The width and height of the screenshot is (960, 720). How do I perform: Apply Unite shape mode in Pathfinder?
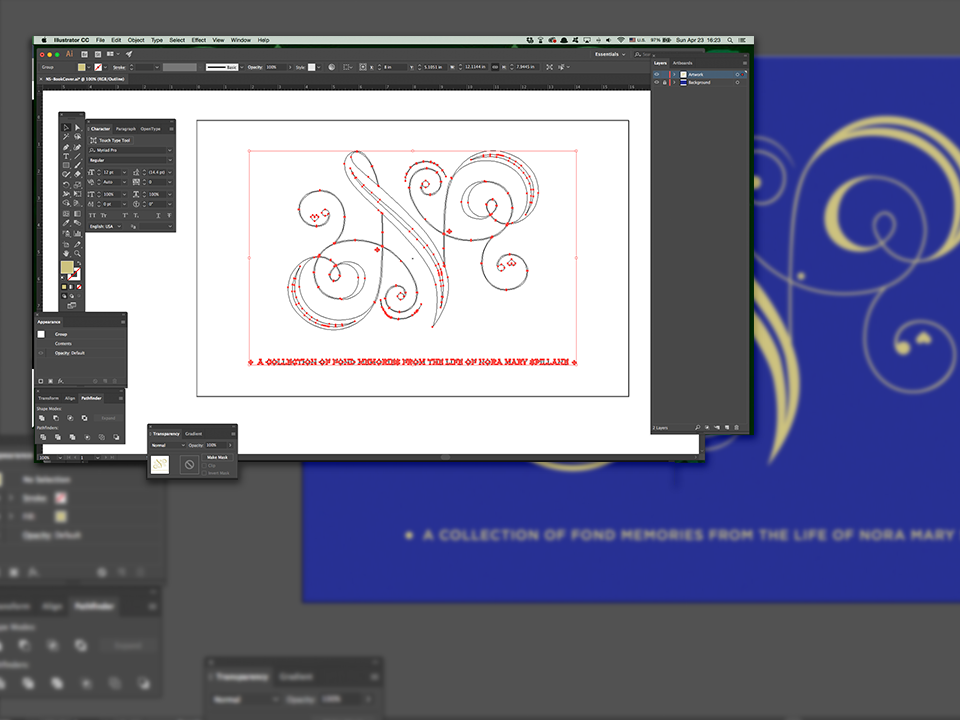pos(42,418)
